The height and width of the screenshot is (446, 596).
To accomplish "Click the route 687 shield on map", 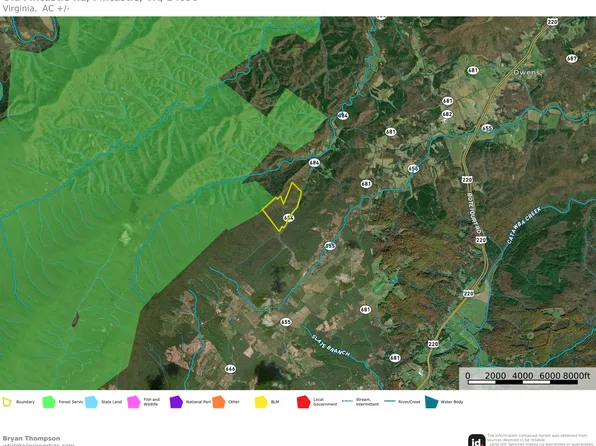I will [572, 59].
